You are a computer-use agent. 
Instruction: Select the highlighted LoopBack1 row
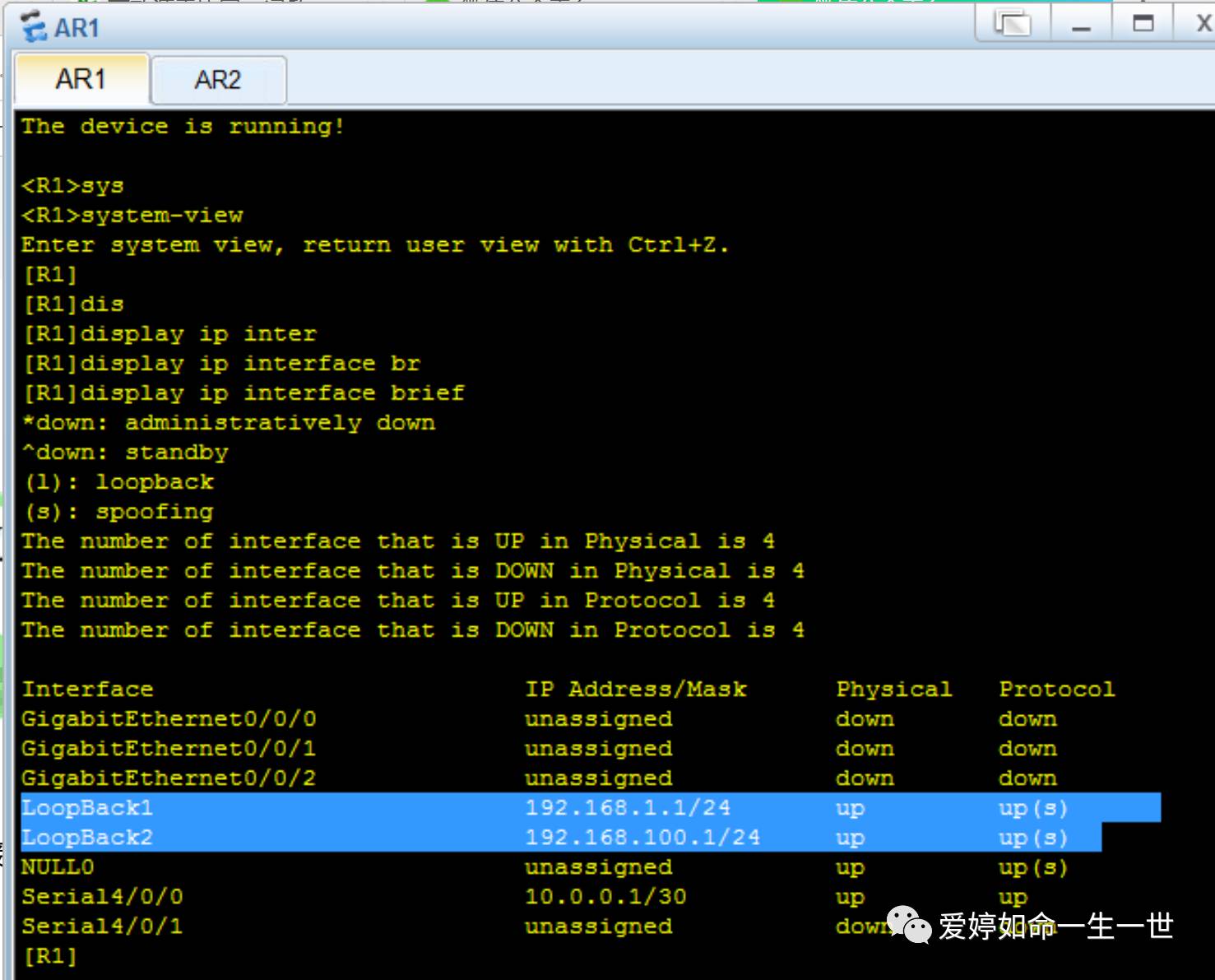click(x=88, y=808)
